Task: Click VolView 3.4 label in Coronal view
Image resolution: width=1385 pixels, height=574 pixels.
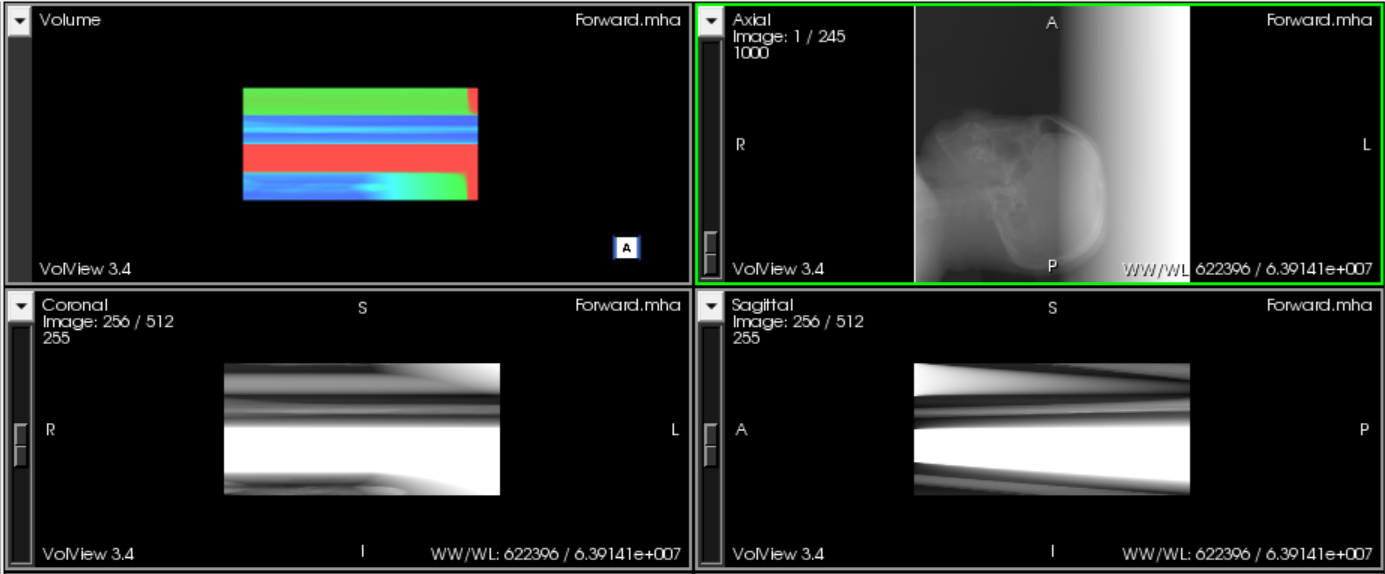Action: click(88, 554)
